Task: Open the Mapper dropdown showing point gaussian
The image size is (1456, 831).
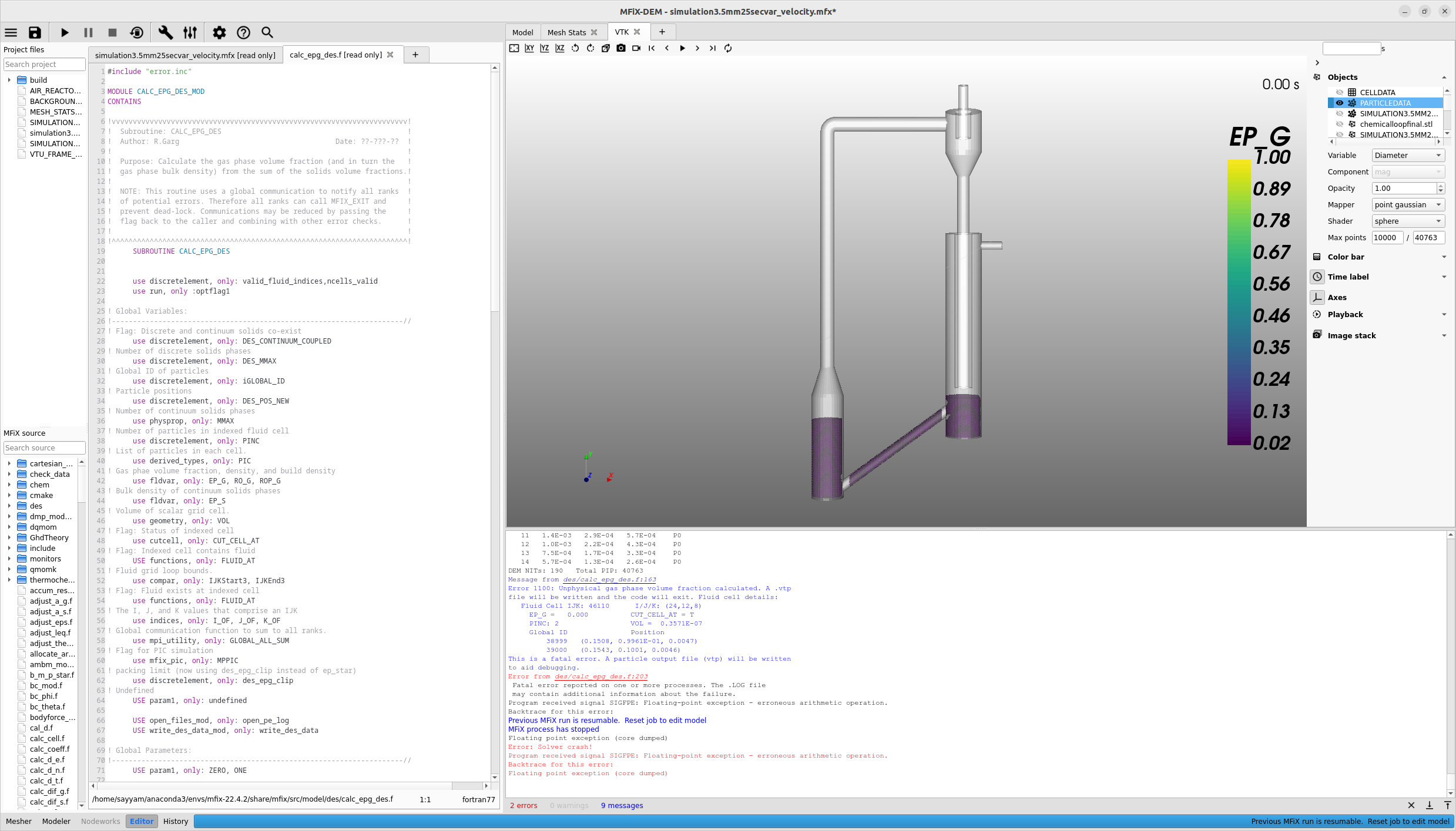Action: tap(1408, 204)
